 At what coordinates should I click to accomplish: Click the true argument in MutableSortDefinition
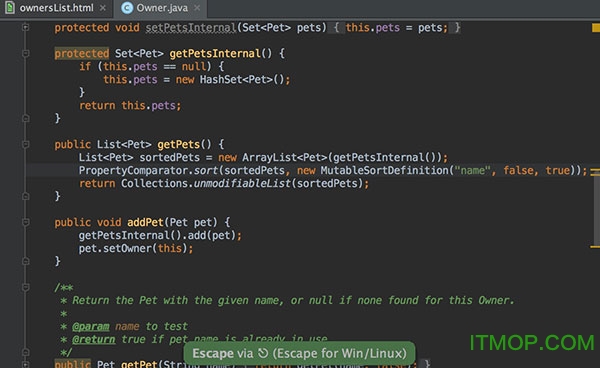(558, 170)
